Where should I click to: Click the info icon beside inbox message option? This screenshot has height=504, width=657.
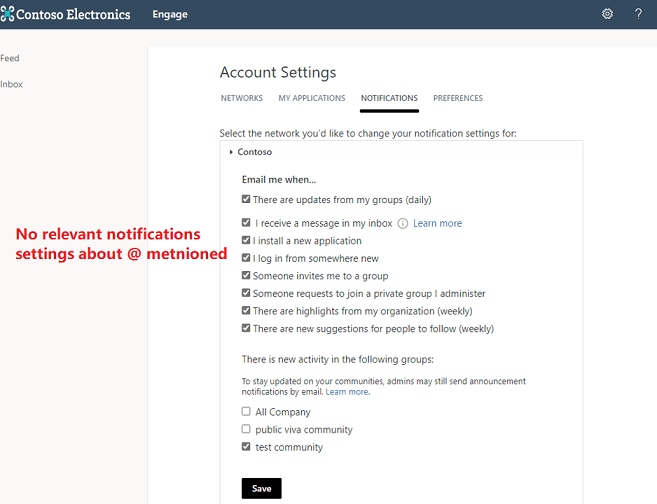pos(402,223)
